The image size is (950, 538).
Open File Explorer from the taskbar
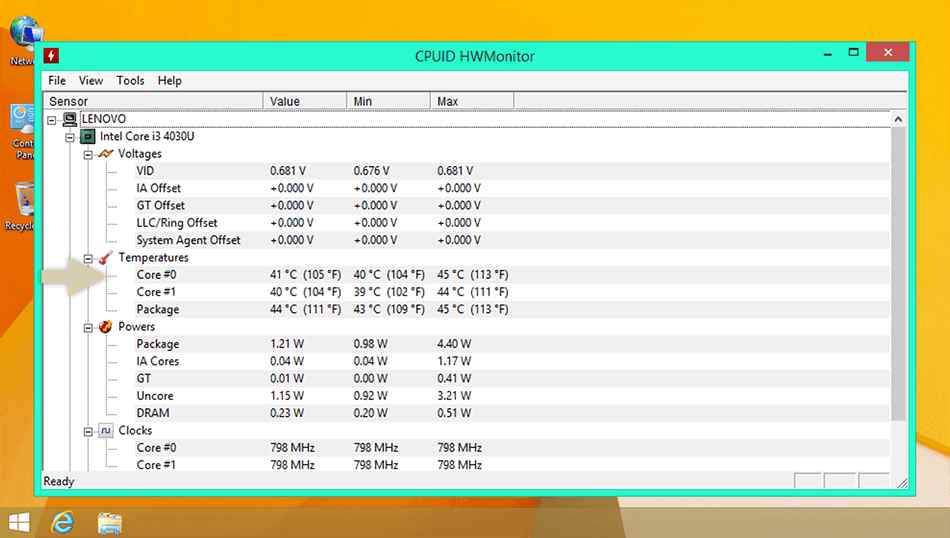pos(110,523)
